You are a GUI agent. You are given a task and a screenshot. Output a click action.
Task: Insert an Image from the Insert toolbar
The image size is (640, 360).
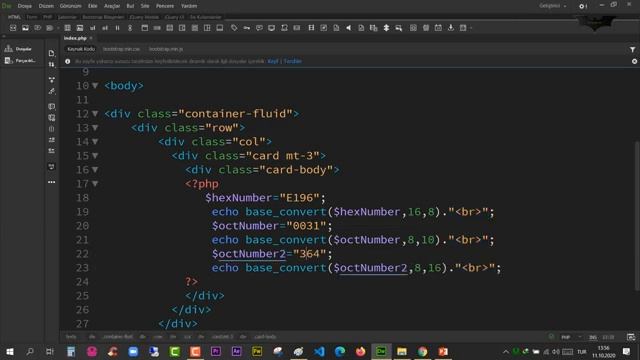pos(25,28)
